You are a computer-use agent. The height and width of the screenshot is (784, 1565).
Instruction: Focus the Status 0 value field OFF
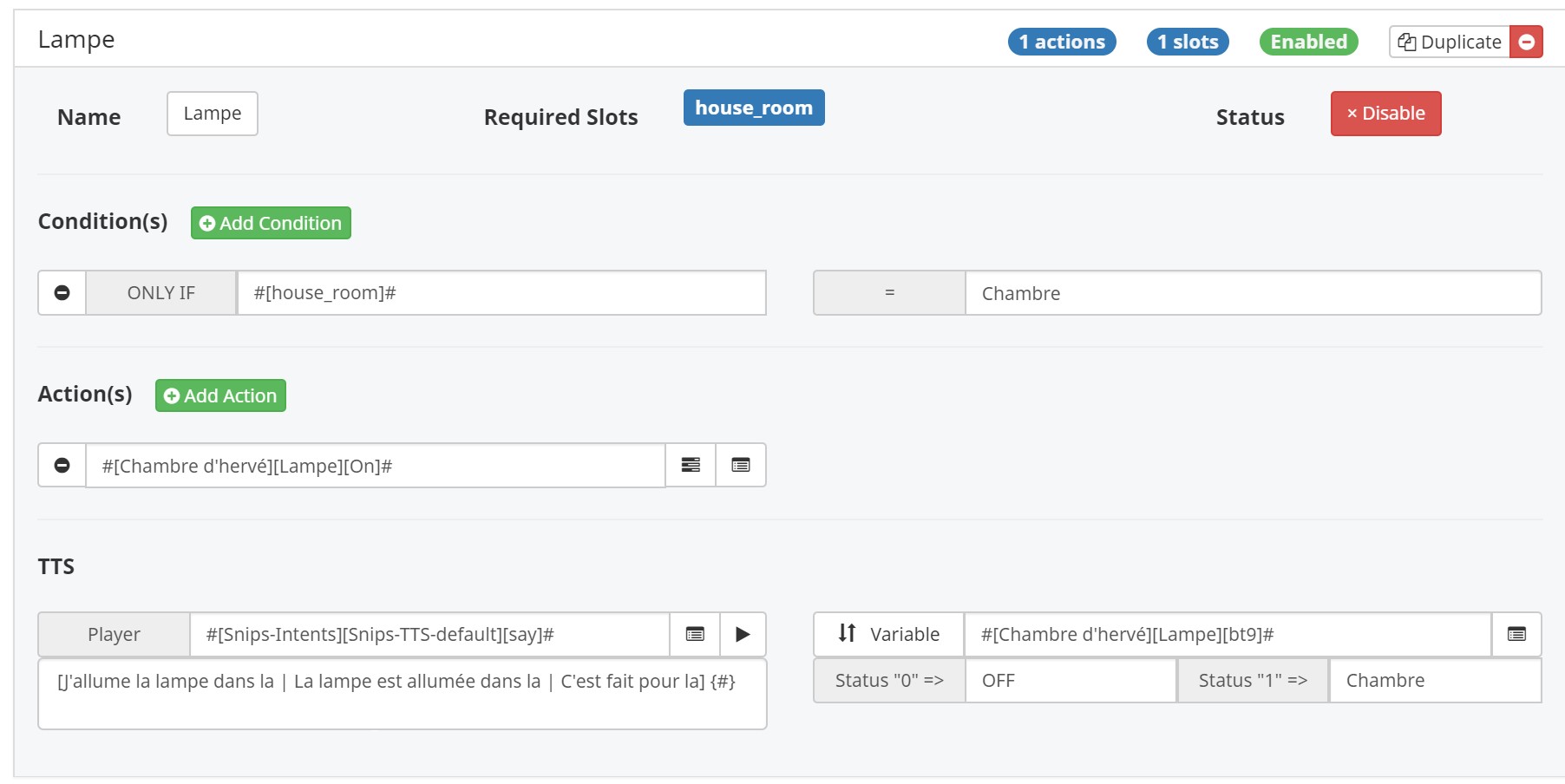click(1071, 681)
